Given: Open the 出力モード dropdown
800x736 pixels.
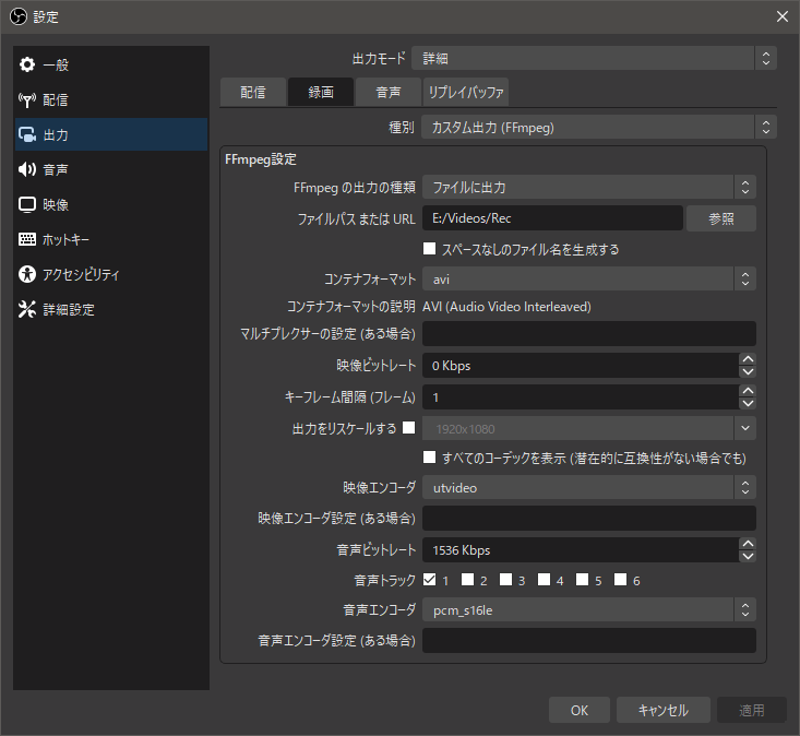Looking at the screenshot, I should click(x=595, y=59).
